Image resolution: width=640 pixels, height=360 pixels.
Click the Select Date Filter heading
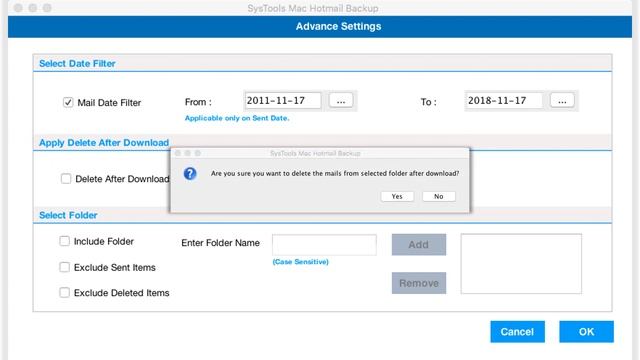(77, 64)
